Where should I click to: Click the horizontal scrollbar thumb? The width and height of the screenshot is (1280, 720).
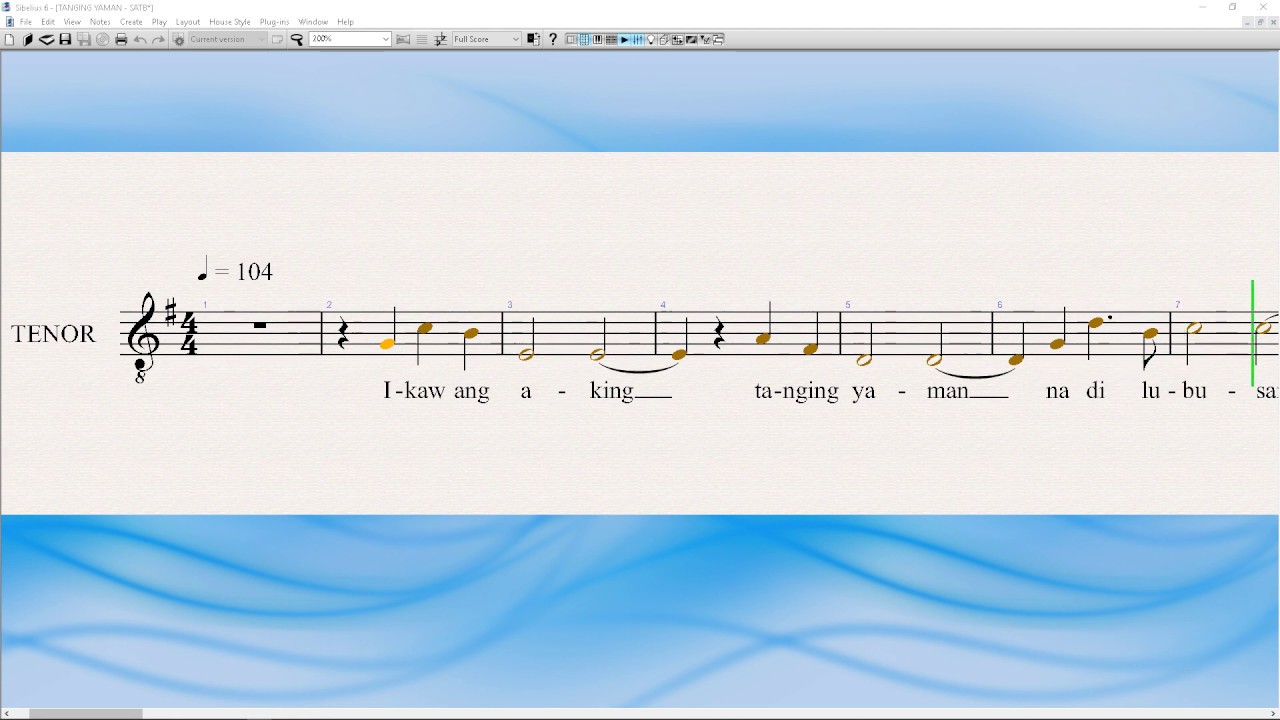[86, 714]
